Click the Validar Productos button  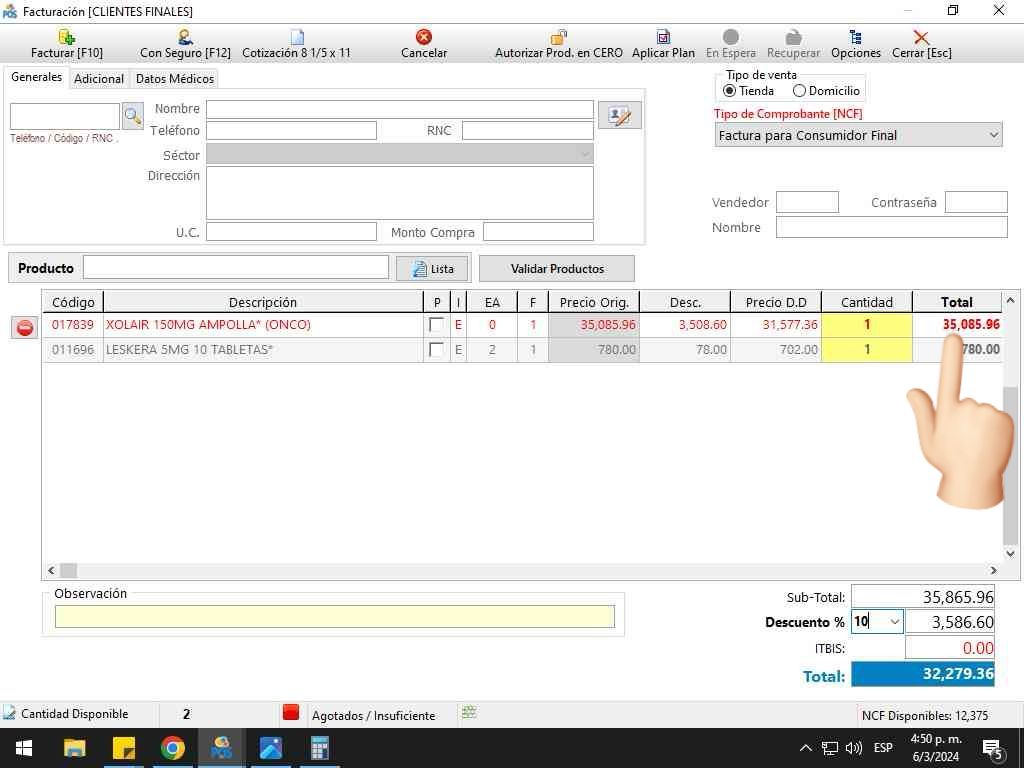[x=557, y=268]
